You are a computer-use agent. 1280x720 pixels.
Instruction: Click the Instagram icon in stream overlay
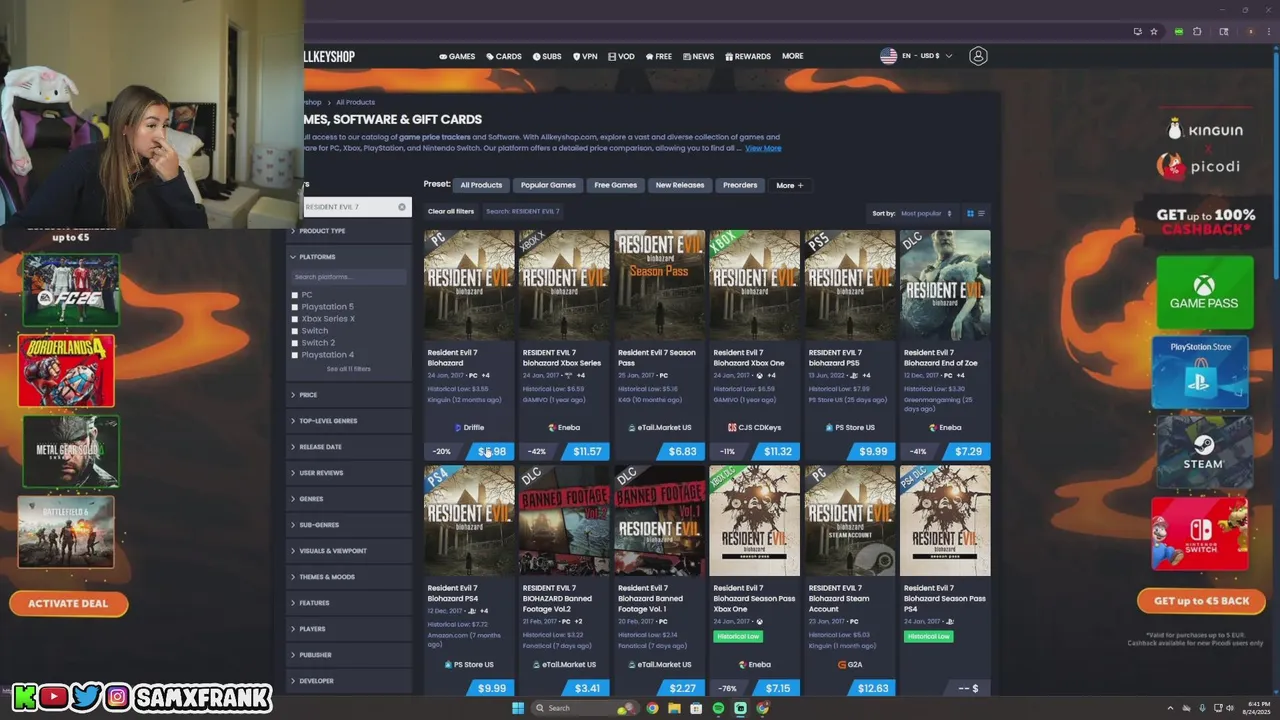pyautogui.click(x=117, y=697)
